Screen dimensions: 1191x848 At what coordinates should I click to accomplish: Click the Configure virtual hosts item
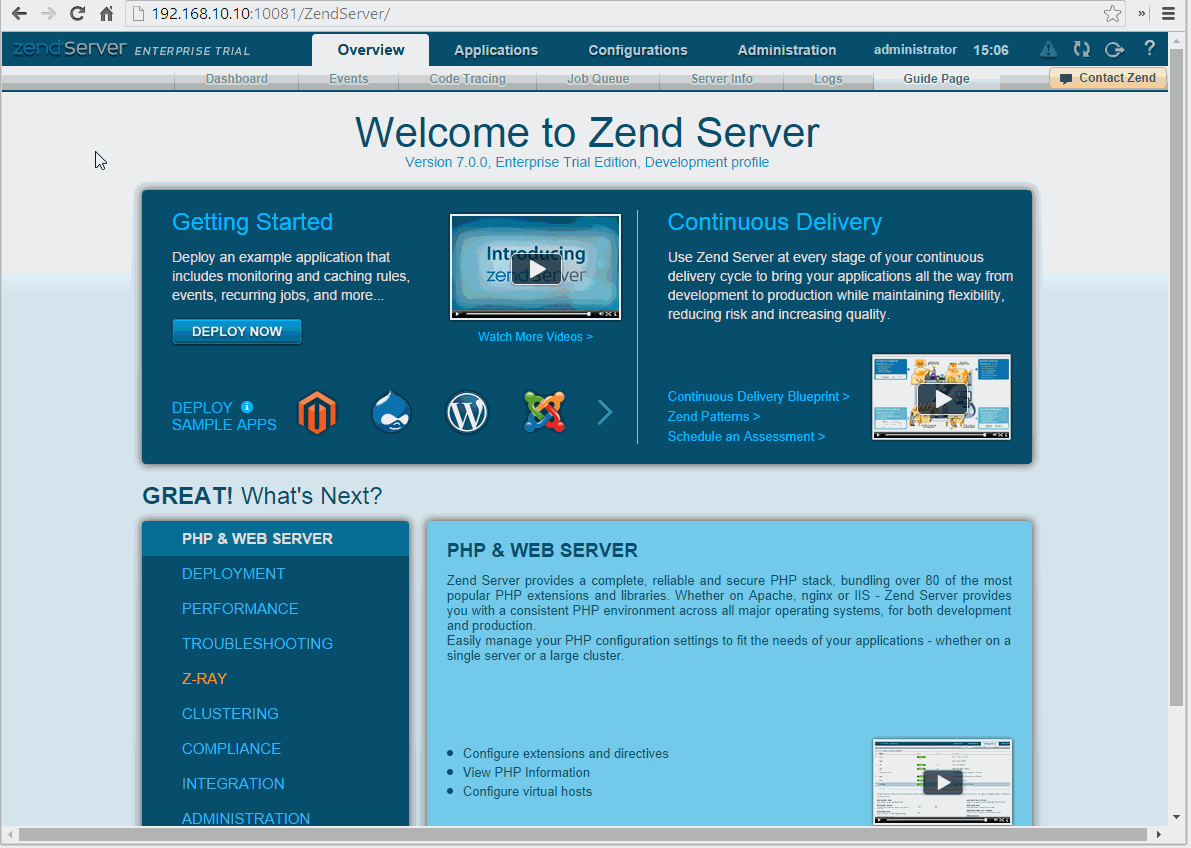pos(527,792)
